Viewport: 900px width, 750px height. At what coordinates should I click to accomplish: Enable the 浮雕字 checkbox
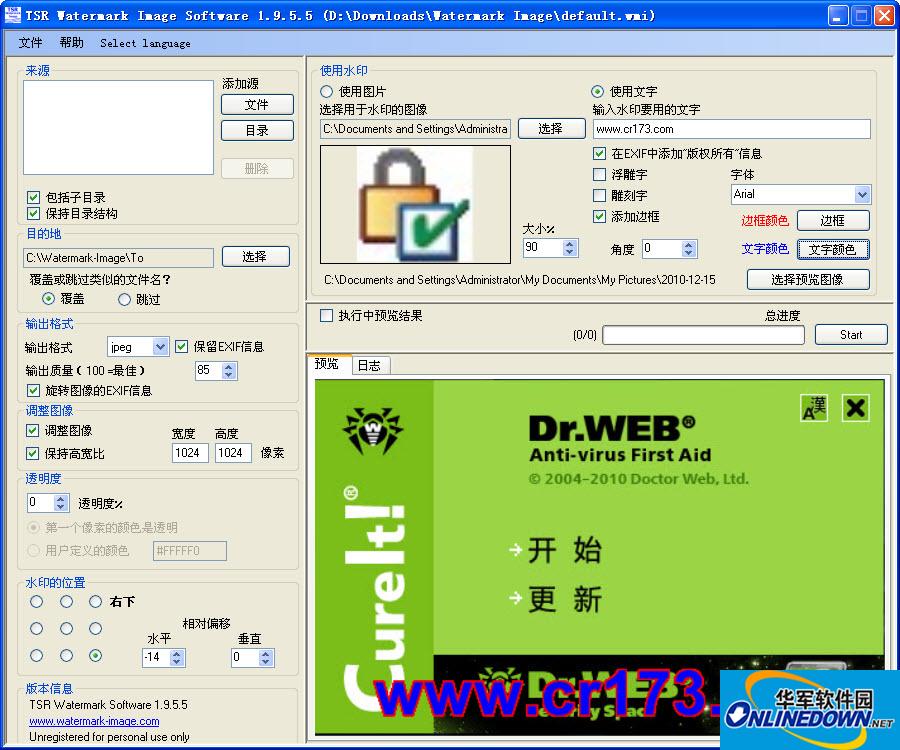599,174
